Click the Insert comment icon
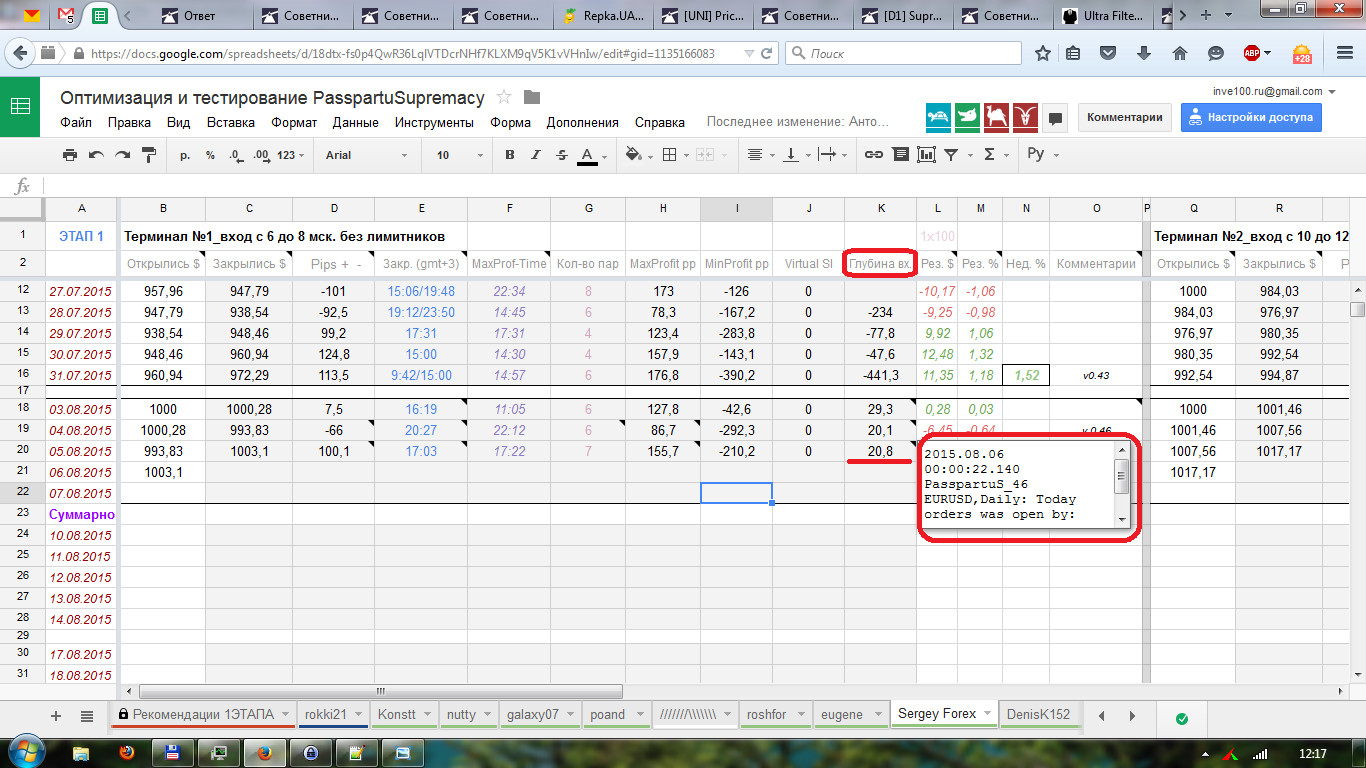Screen dimensions: 1366x768 900,155
